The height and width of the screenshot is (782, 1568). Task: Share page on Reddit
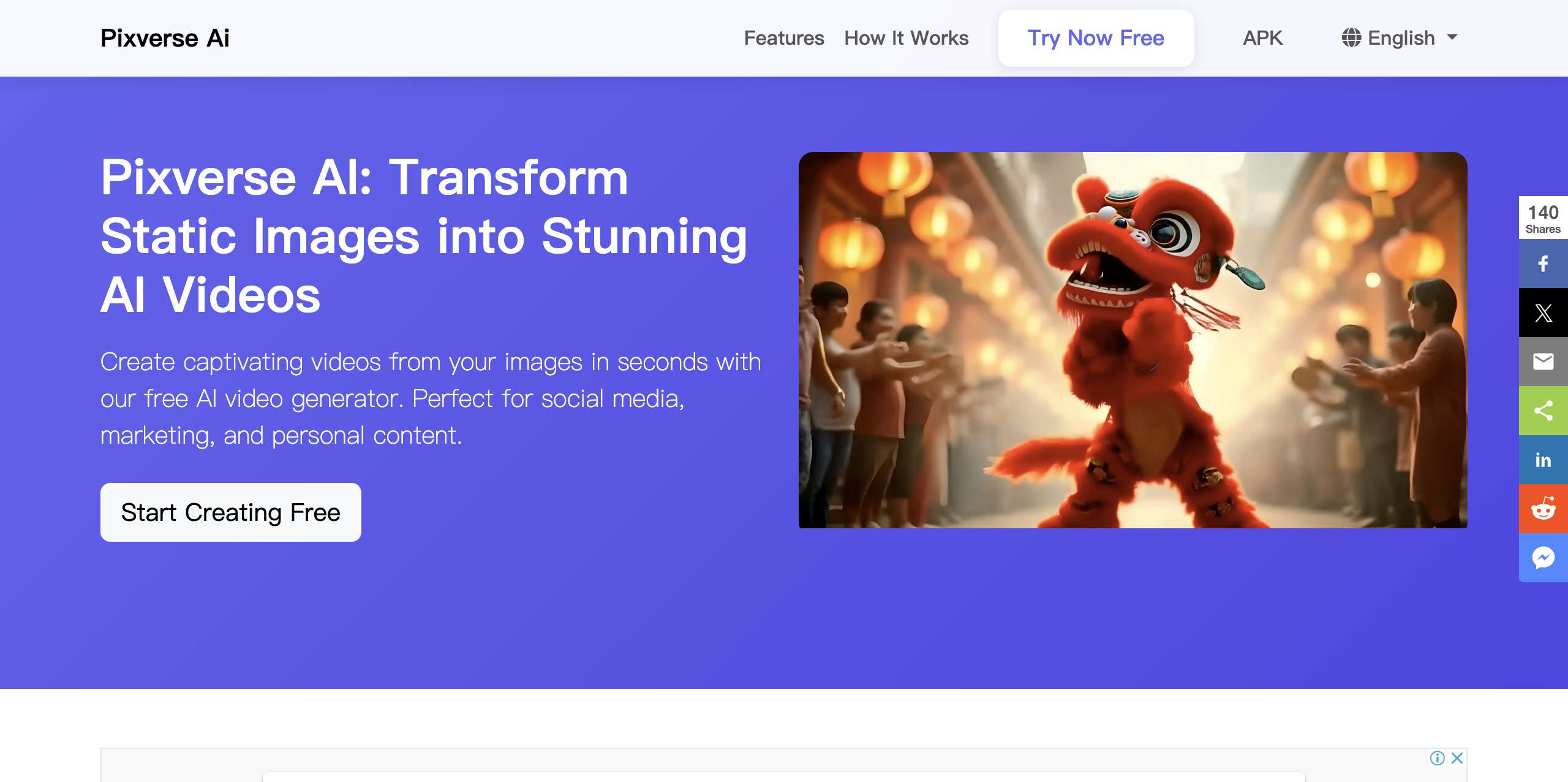click(x=1543, y=509)
